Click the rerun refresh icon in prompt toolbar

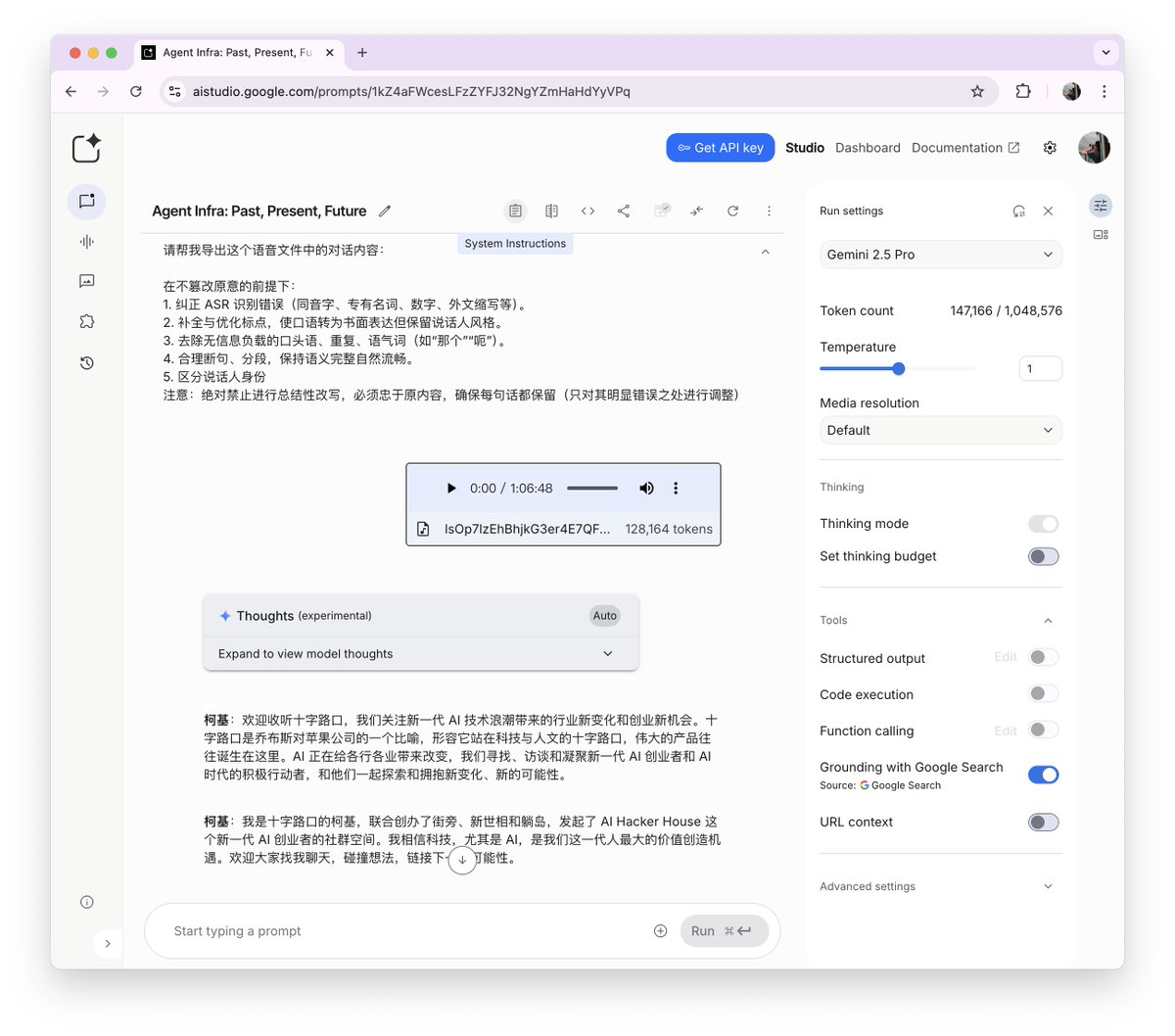732,211
